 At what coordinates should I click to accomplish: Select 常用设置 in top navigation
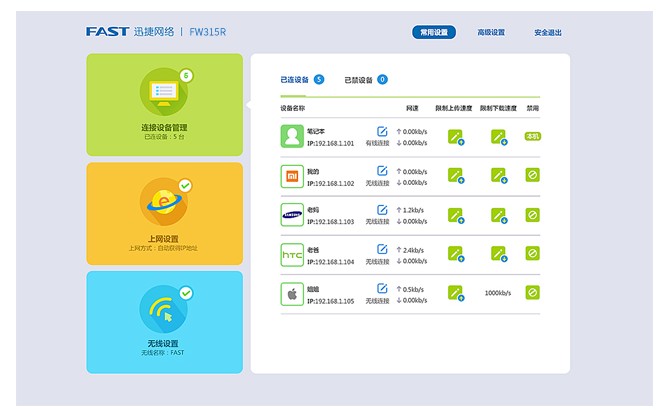click(434, 32)
